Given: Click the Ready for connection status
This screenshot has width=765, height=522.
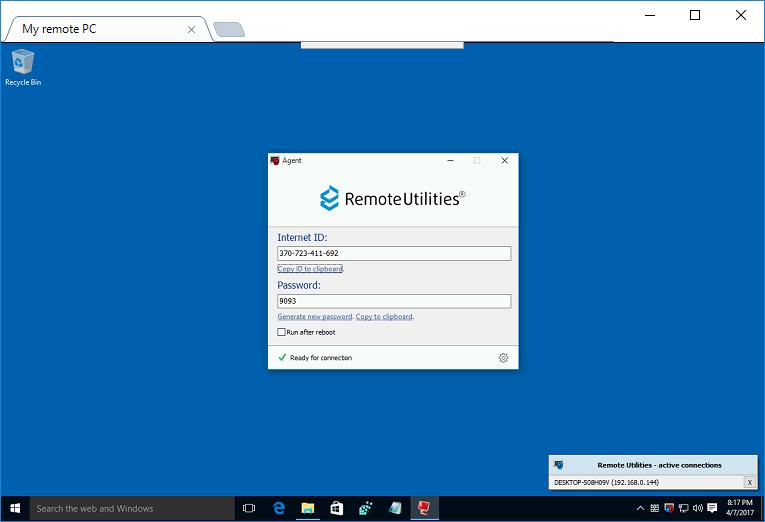Looking at the screenshot, I should coord(321,358).
